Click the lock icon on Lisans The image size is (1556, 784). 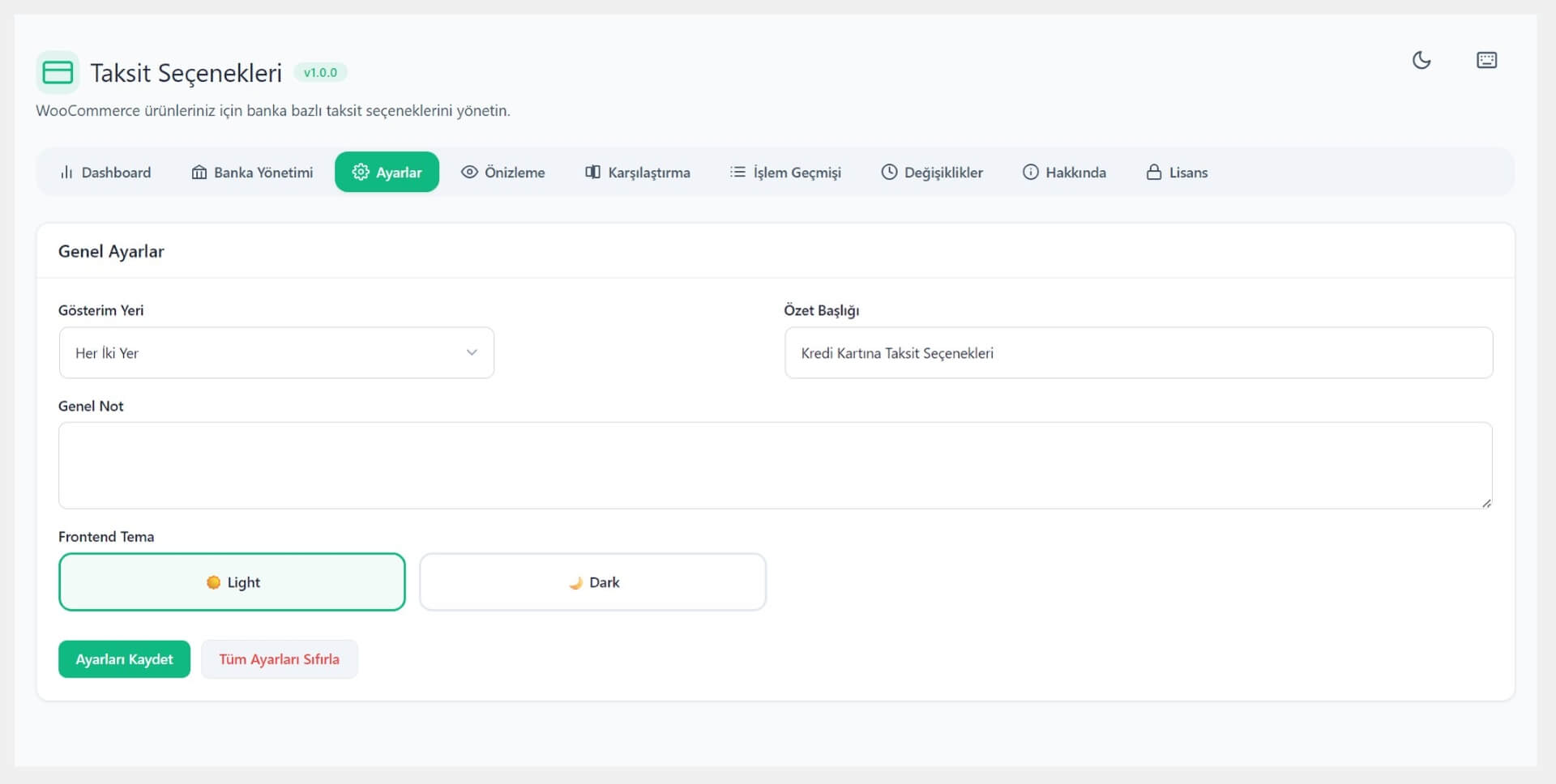click(1154, 172)
